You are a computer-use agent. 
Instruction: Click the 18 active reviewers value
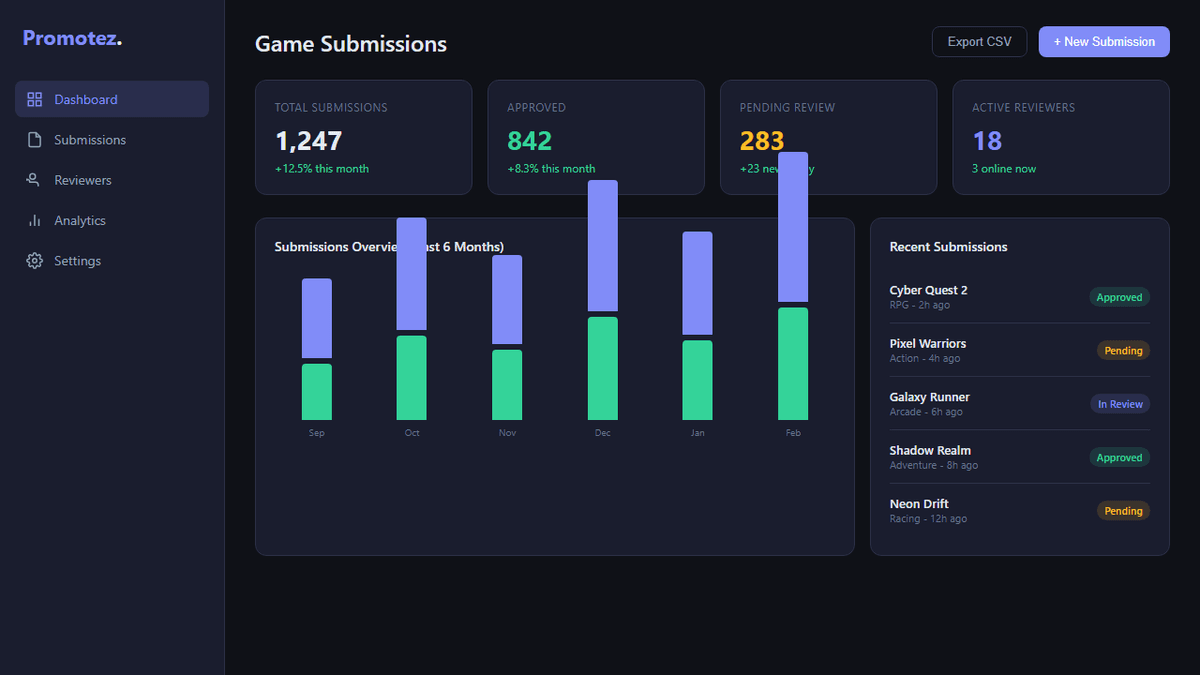[x=987, y=141]
